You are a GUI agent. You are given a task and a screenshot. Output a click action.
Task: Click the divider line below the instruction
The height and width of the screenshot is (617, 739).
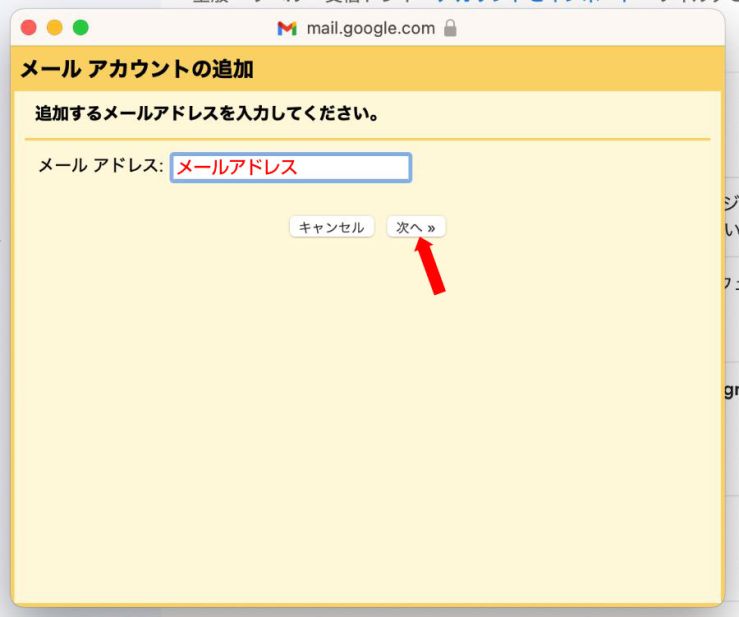[367, 138]
